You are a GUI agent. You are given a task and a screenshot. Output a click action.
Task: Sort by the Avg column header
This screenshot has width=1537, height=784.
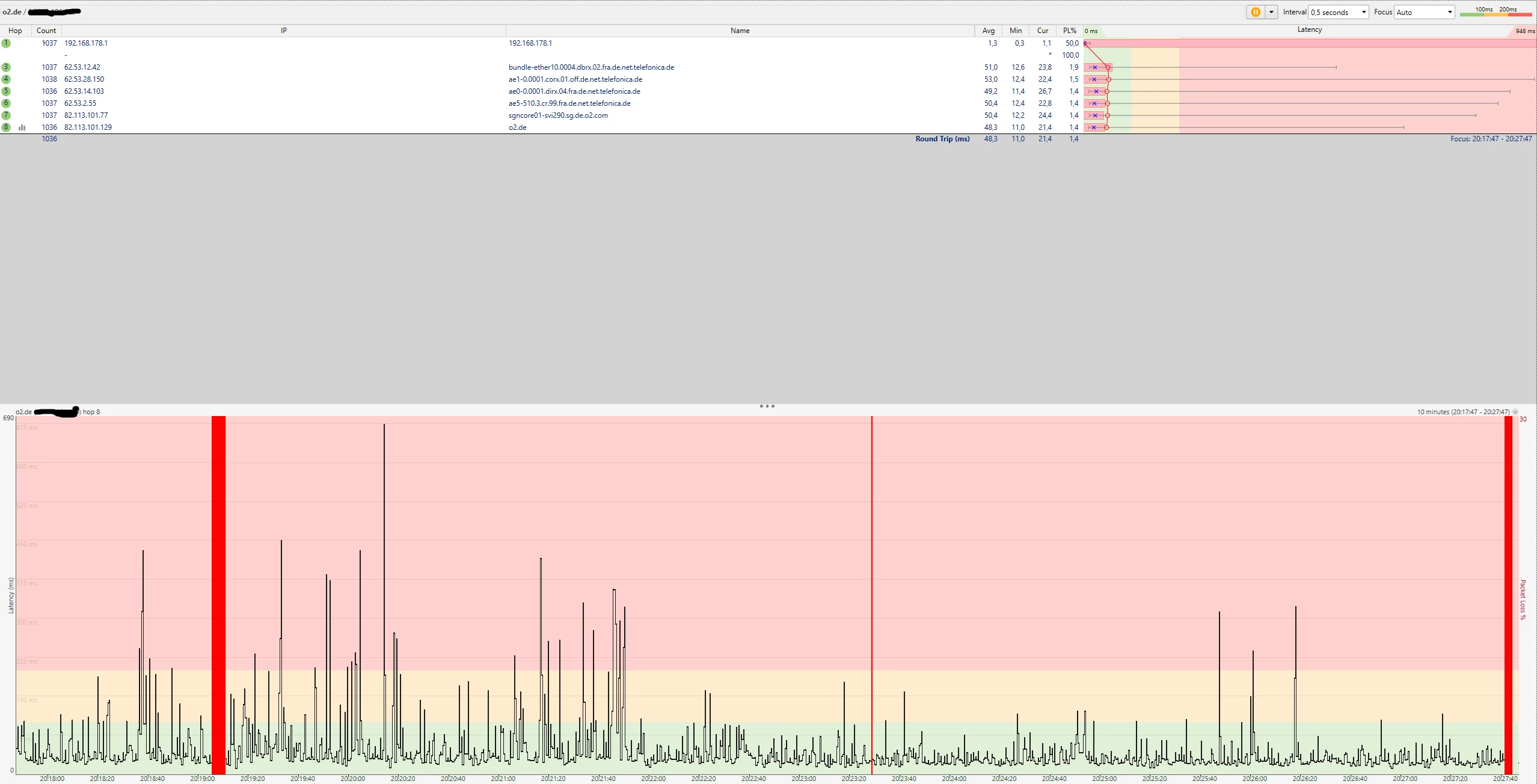(988, 31)
